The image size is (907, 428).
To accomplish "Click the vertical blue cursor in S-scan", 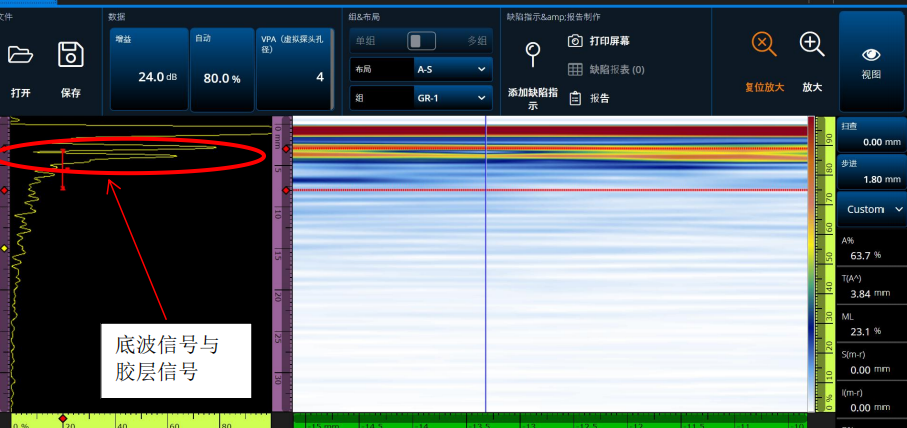I will coord(485,264).
